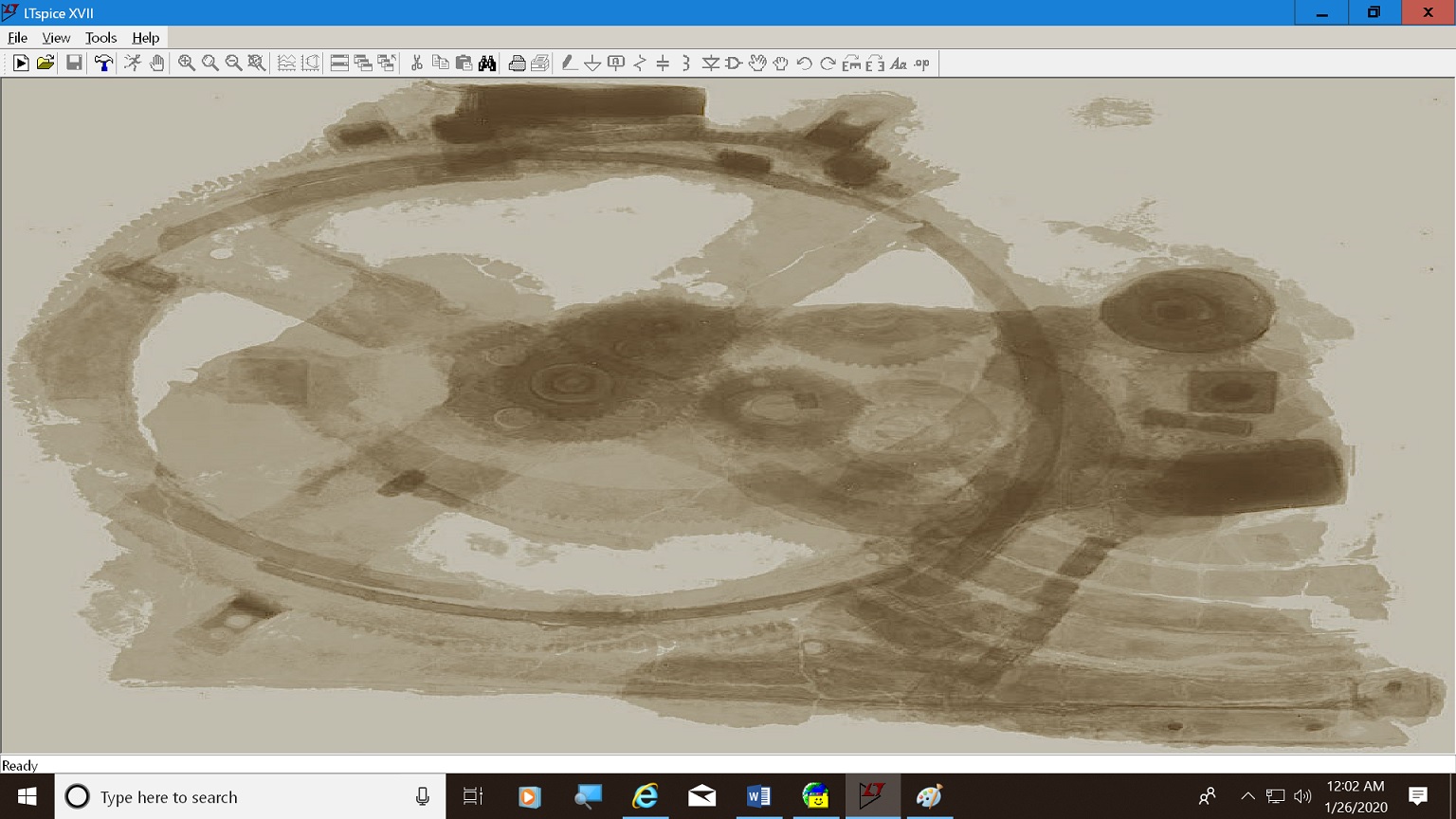The image size is (1456, 819).
Task: Select the Place Capacitor tool
Action: tap(663, 64)
